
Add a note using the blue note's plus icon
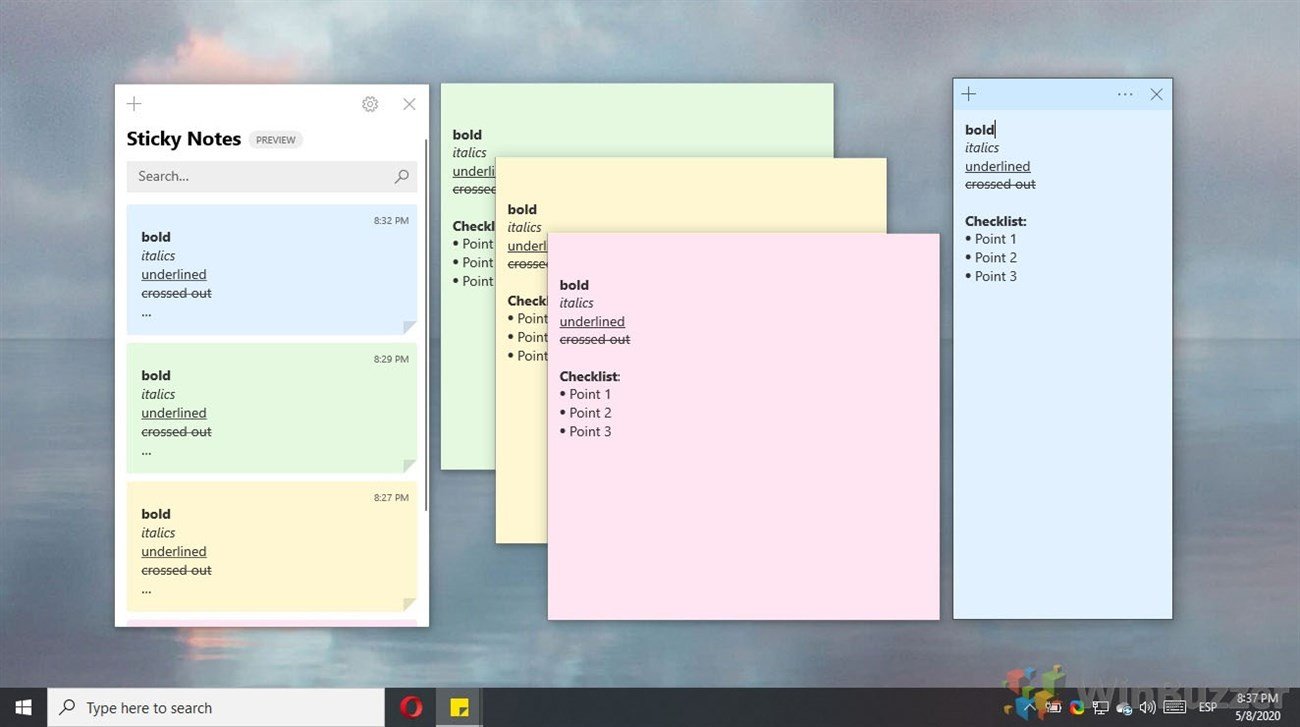[x=968, y=93]
